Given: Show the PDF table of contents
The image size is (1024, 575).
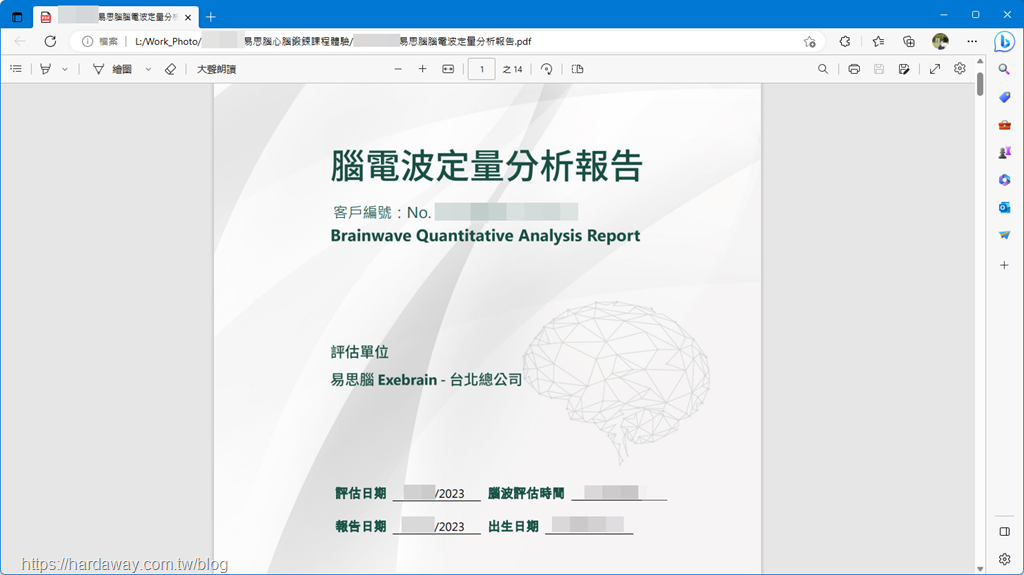Looking at the screenshot, I should [x=16, y=69].
